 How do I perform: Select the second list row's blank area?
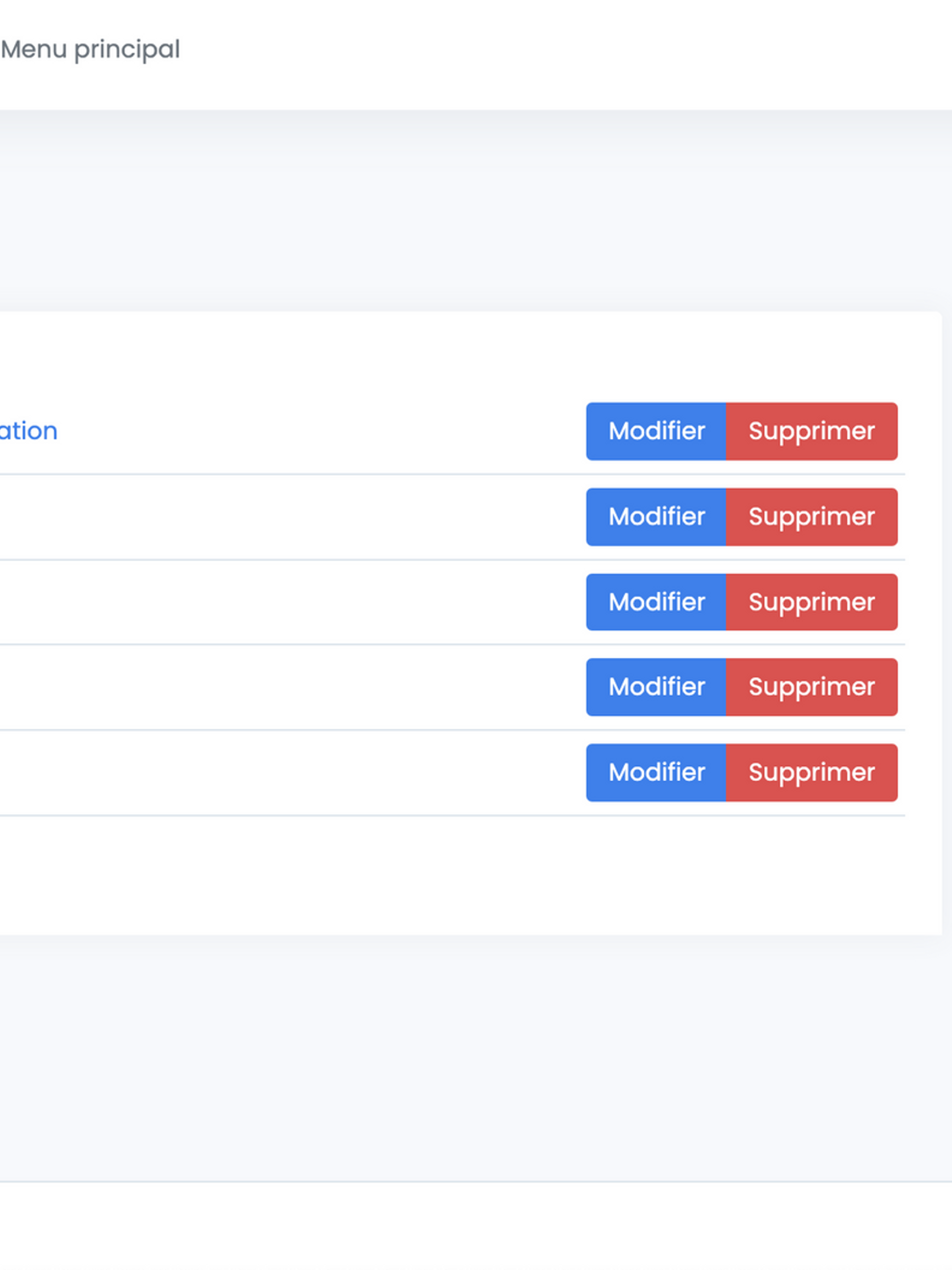tap(287, 517)
